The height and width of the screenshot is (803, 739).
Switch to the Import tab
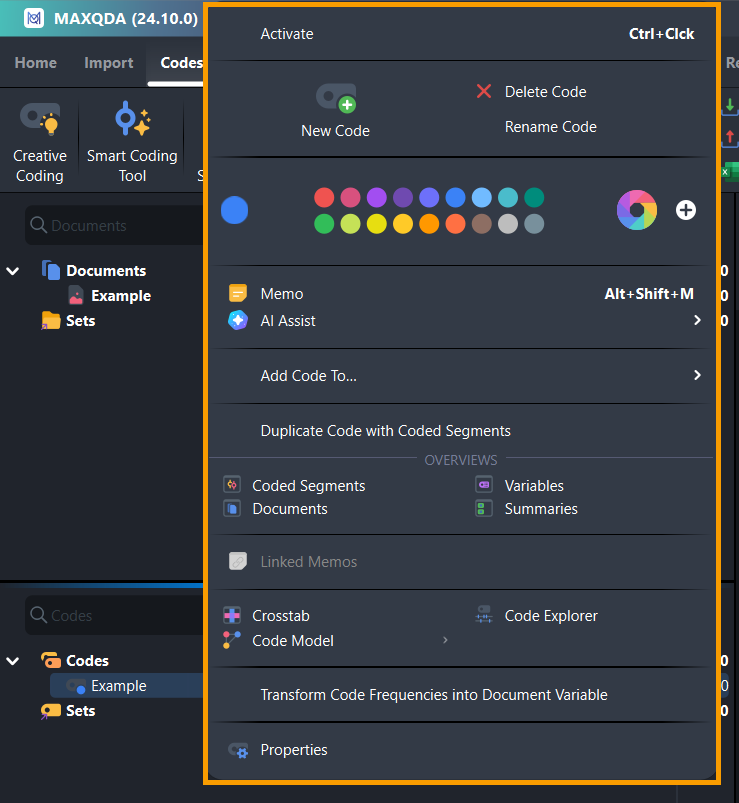[108, 63]
